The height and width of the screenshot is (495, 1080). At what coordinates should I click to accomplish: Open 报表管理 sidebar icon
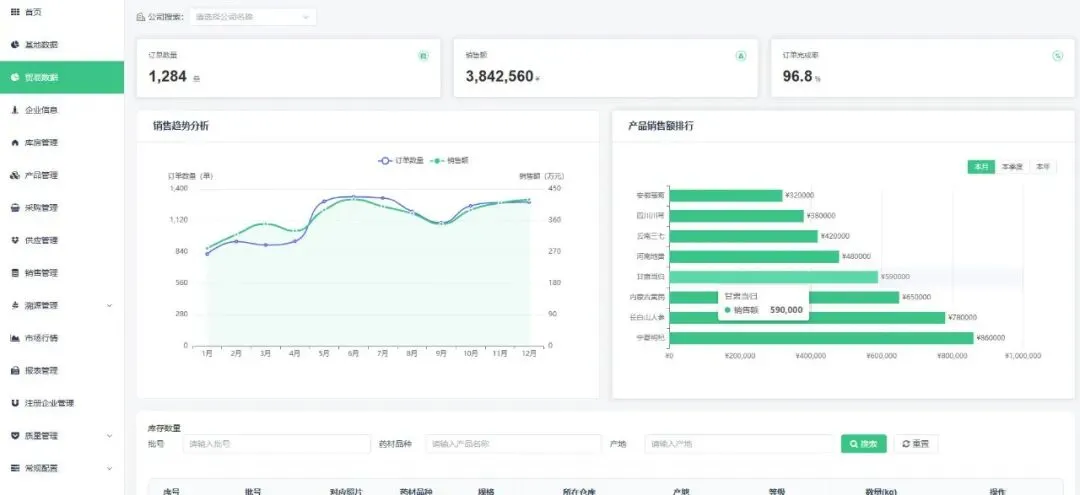coord(15,370)
